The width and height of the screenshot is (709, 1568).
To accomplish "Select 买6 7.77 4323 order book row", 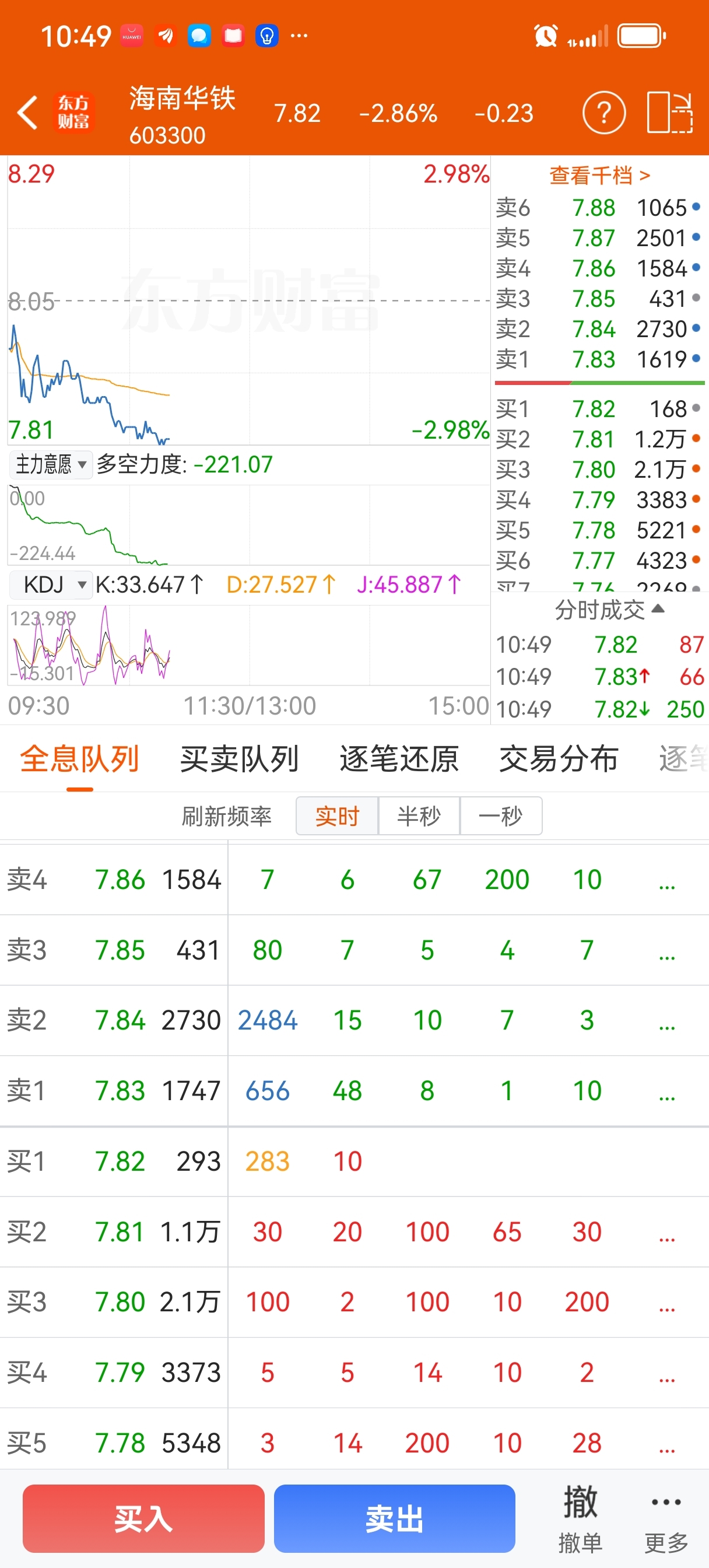I will [x=598, y=561].
